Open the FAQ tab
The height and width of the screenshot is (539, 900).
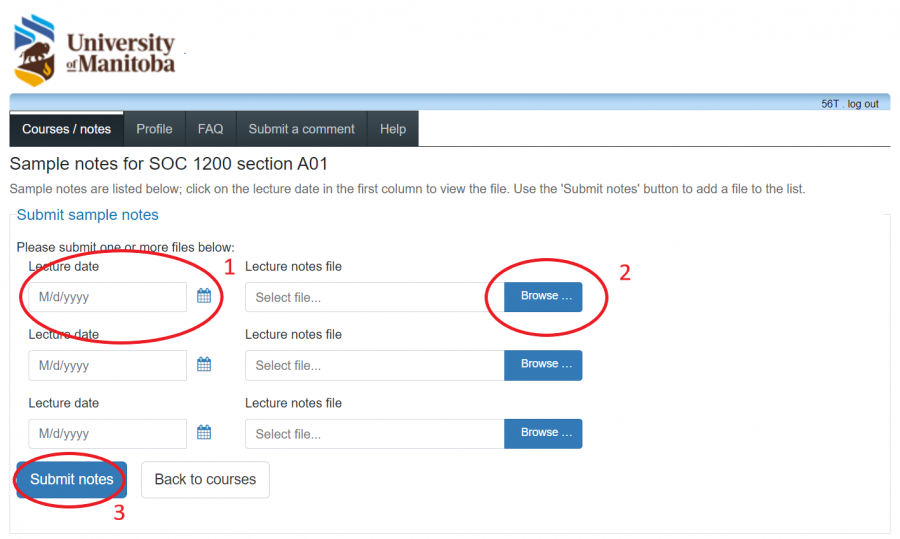click(210, 129)
